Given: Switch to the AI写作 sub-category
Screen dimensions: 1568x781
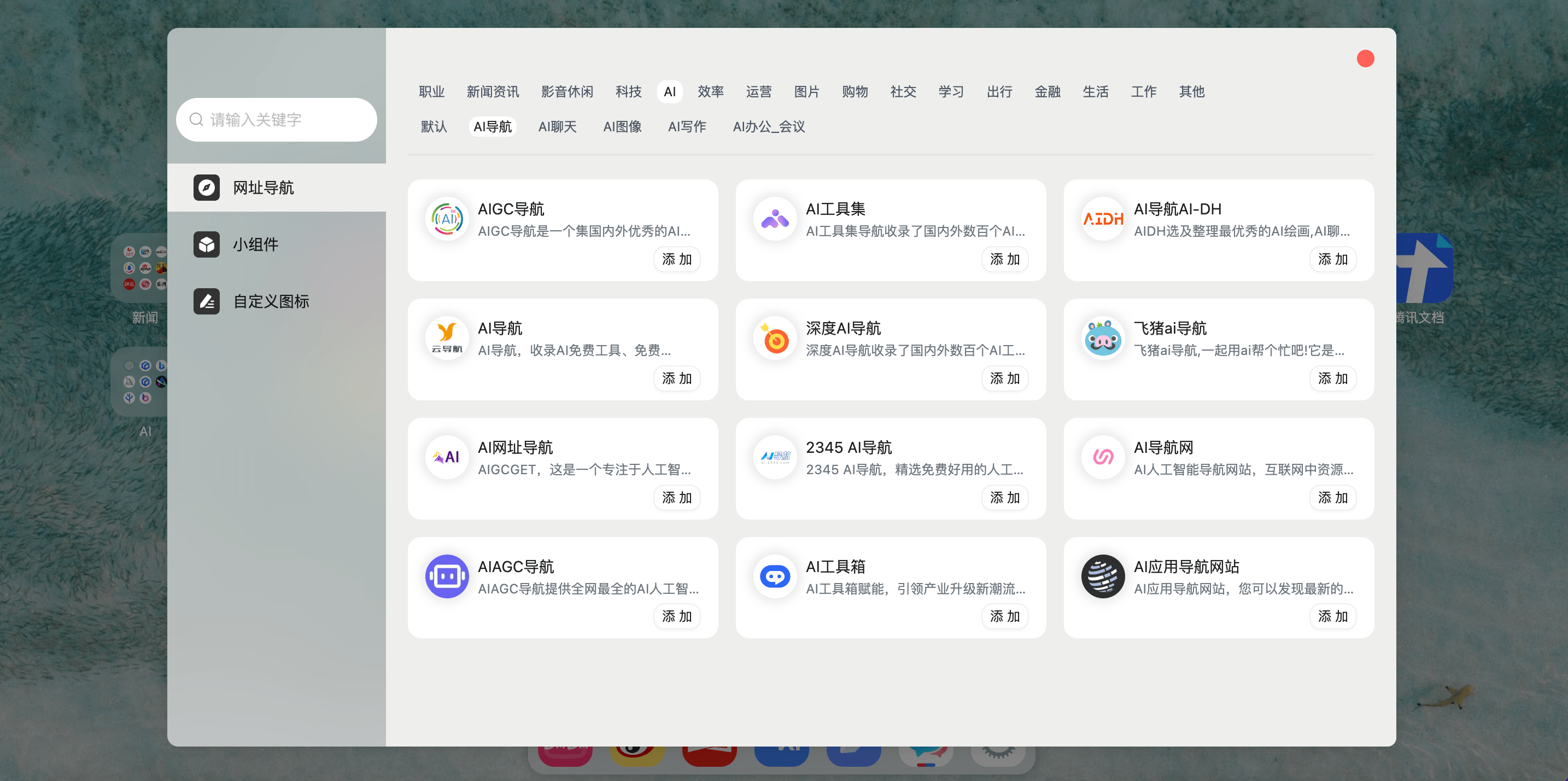Looking at the screenshot, I should click(687, 126).
